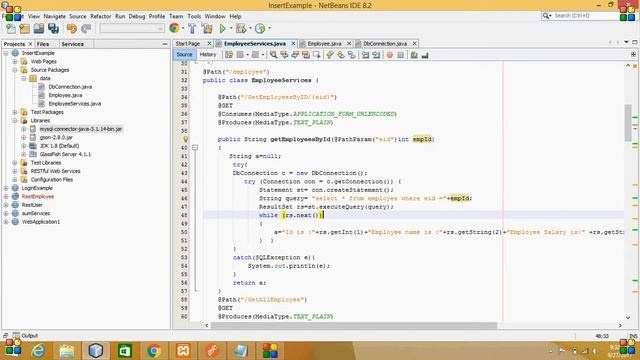The image size is (640, 360).
Task: Open the Navigate menu
Action: pos(55,16)
